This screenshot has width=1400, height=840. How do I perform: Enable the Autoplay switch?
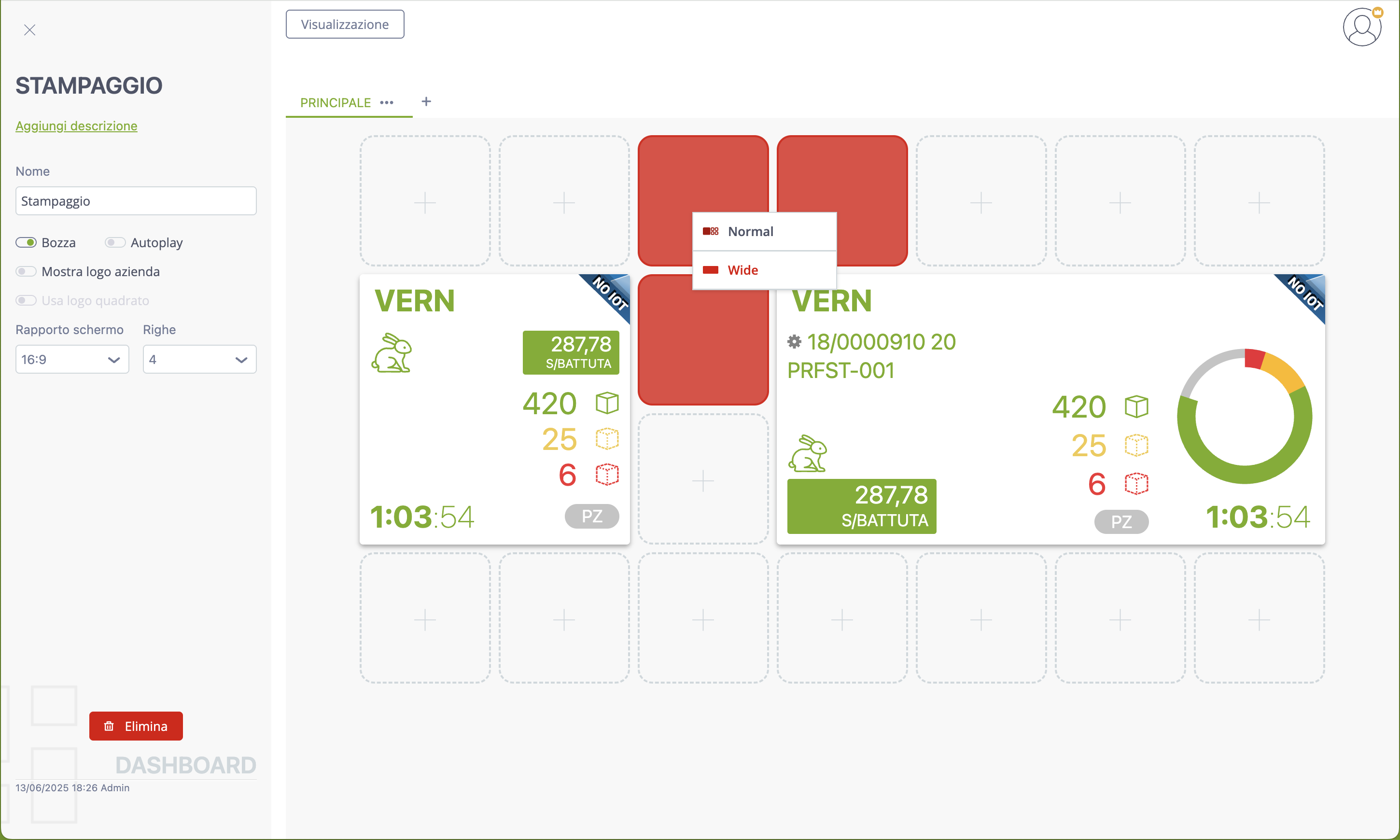coord(115,242)
